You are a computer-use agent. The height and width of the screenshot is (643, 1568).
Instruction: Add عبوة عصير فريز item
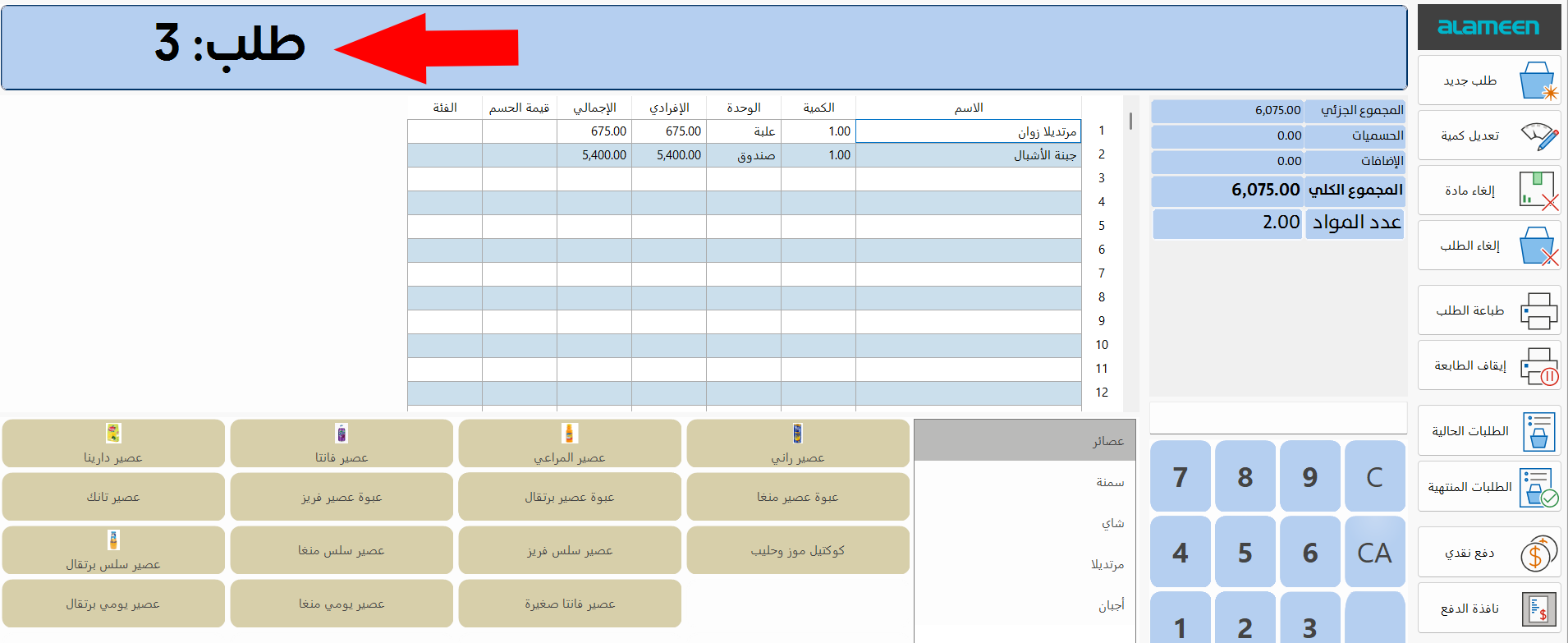(x=342, y=497)
